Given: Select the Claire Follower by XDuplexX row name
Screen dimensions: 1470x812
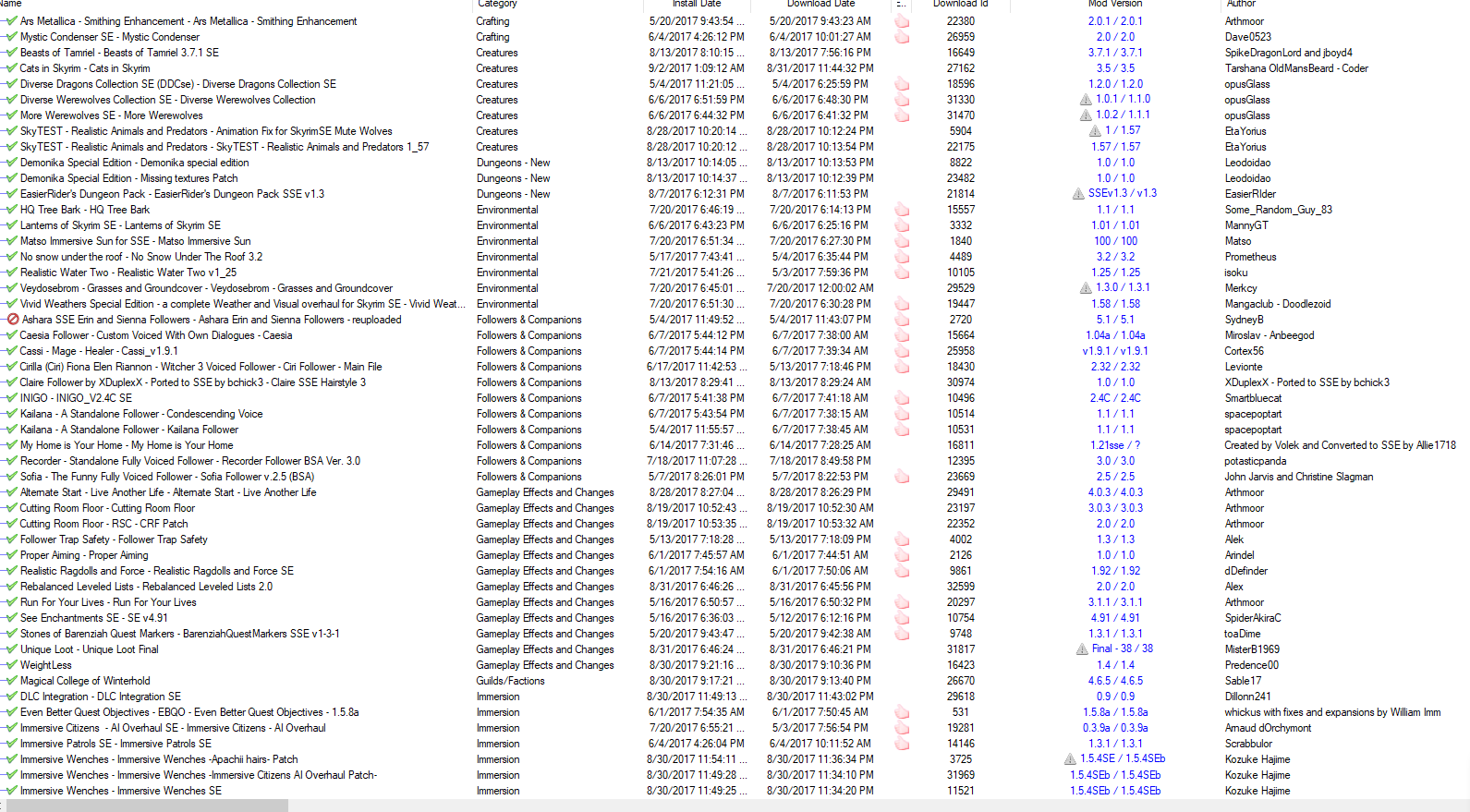Looking at the screenshot, I should pyautogui.click(x=193, y=382).
